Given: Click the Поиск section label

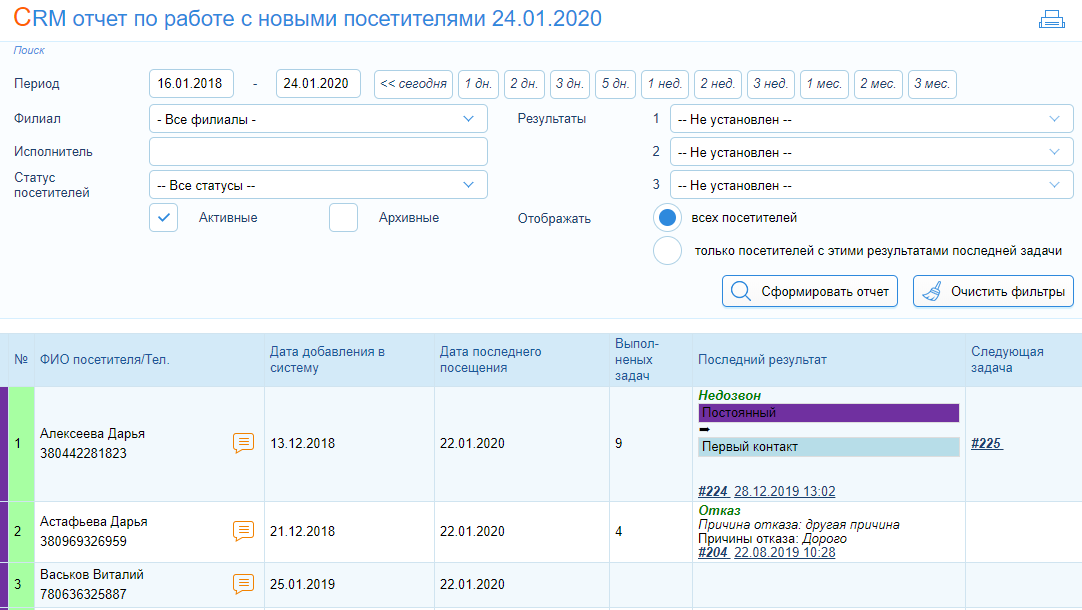Looking at the screenshot, I should [29, 50].
